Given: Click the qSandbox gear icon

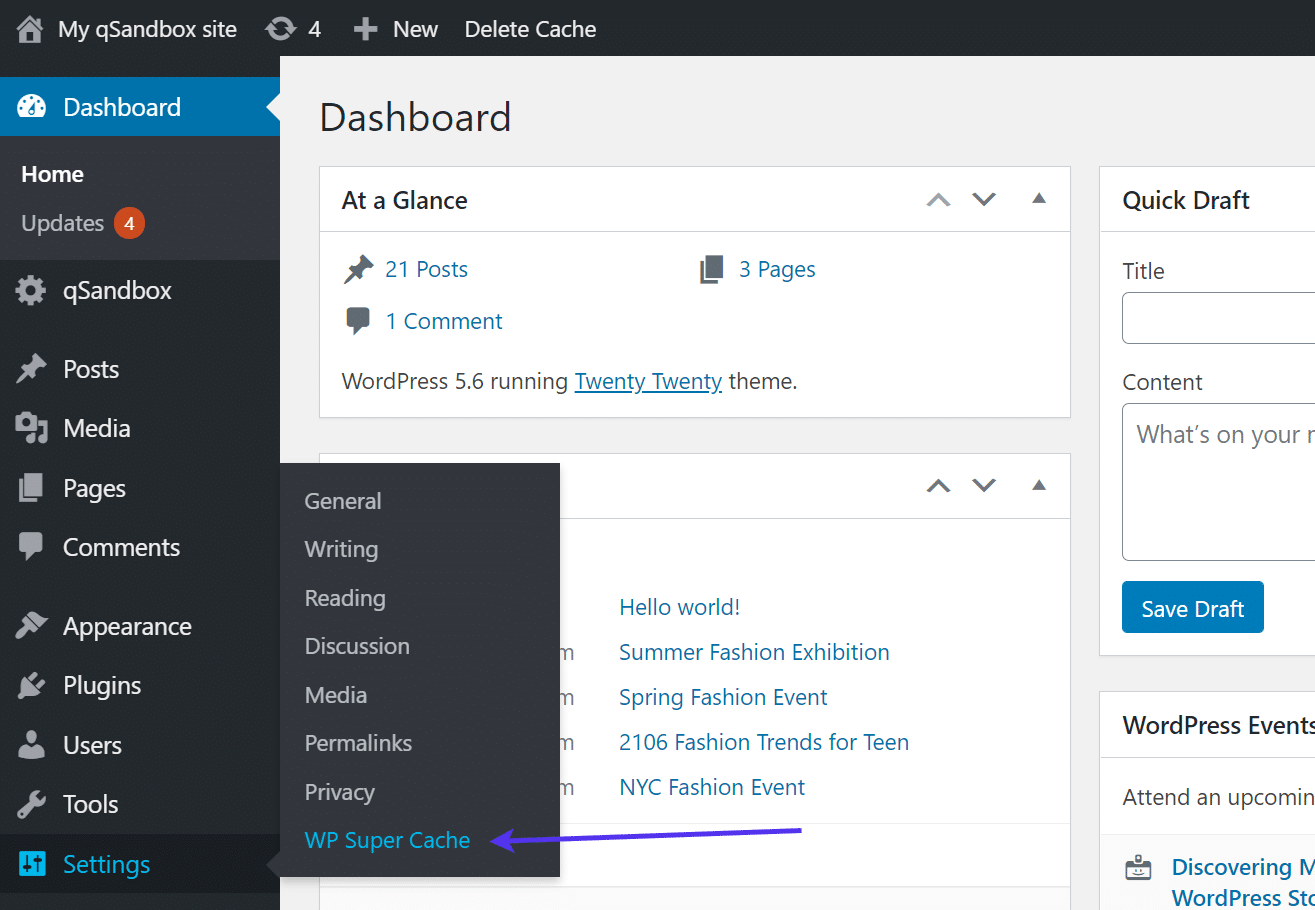Looking at the screenshot, I should (x=33, y=290).
